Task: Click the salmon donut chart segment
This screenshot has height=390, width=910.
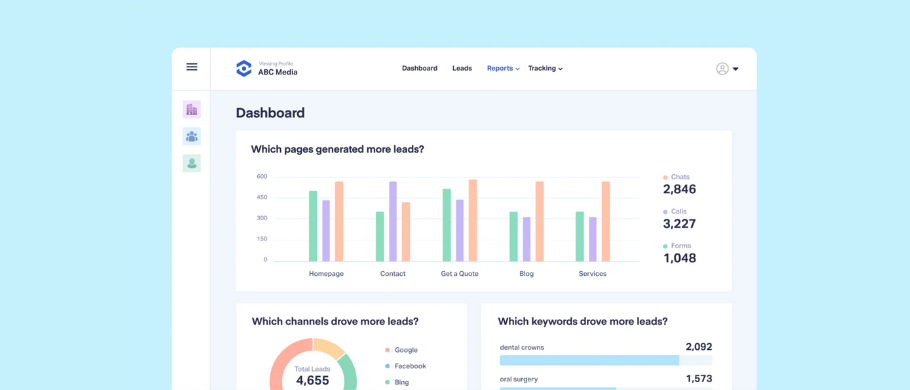Action: click(x=283, y=360)
